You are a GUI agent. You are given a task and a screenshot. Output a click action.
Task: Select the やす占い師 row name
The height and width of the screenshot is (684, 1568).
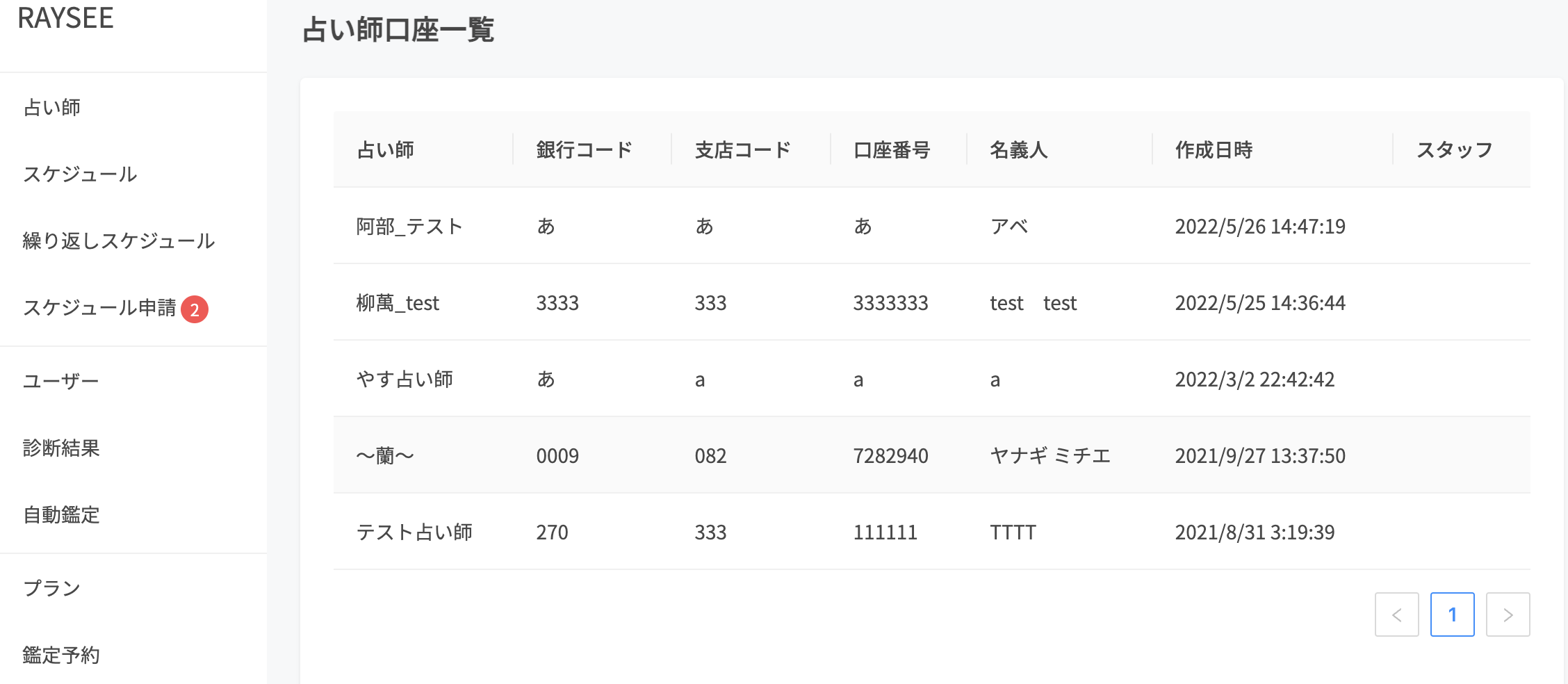405,379
